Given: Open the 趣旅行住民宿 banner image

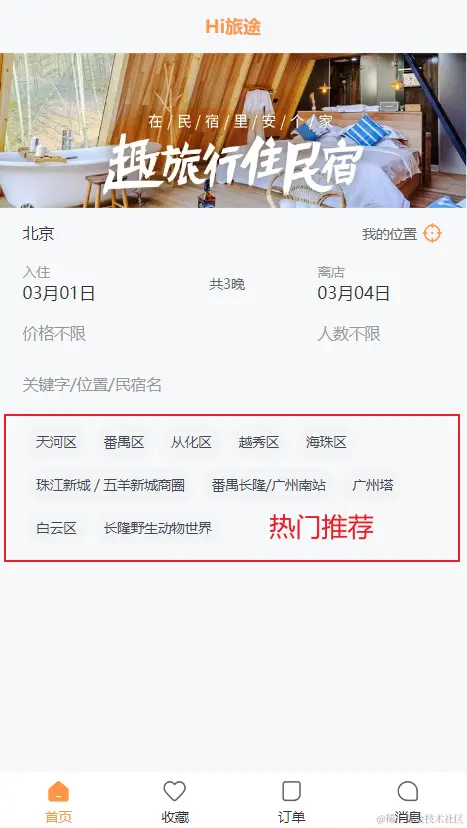Looking at the screenshot, I should click(234, 130).
